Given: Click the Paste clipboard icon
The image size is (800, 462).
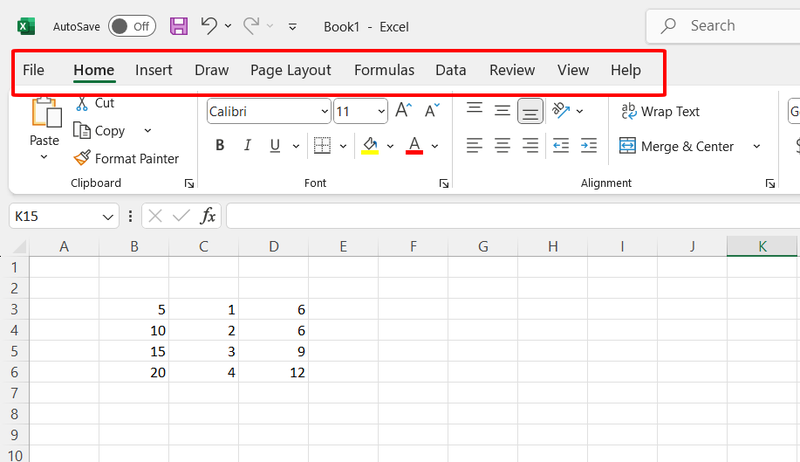Looking at the screenshot, I should pos(46,112).
